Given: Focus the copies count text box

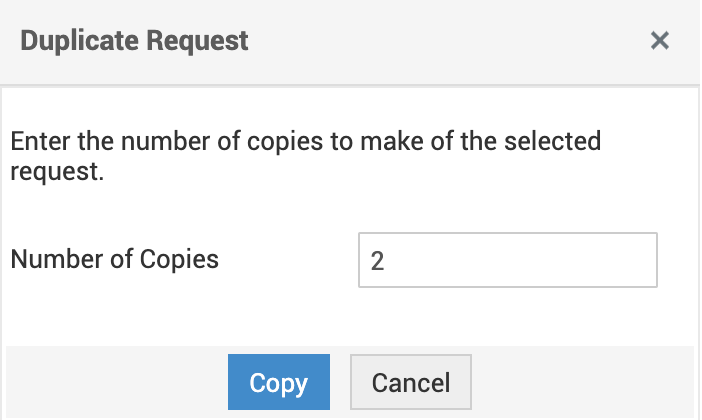Looking at the screenshot, I should [507, 260].
